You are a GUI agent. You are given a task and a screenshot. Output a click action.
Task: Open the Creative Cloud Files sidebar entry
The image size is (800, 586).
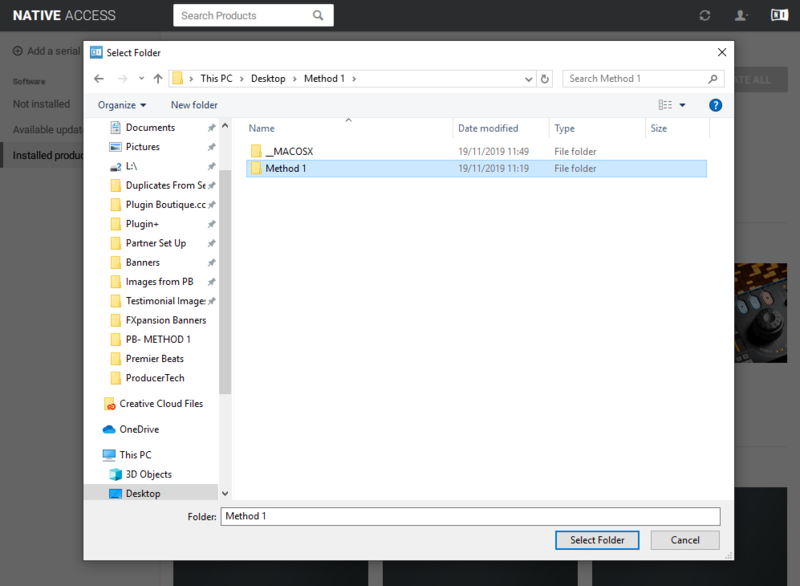[160, 404]
